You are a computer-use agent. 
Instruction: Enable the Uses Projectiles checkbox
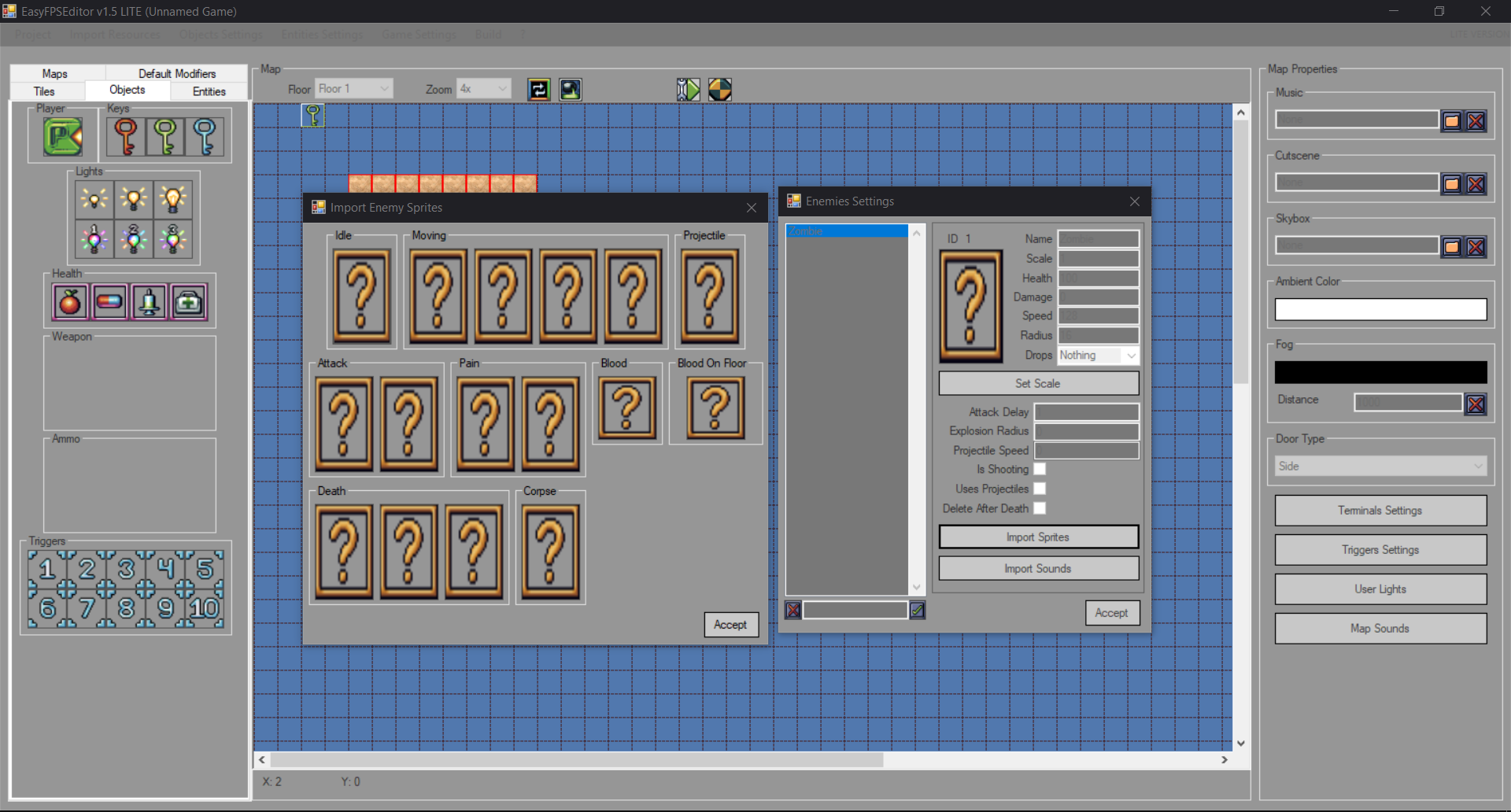[1040, 489]
